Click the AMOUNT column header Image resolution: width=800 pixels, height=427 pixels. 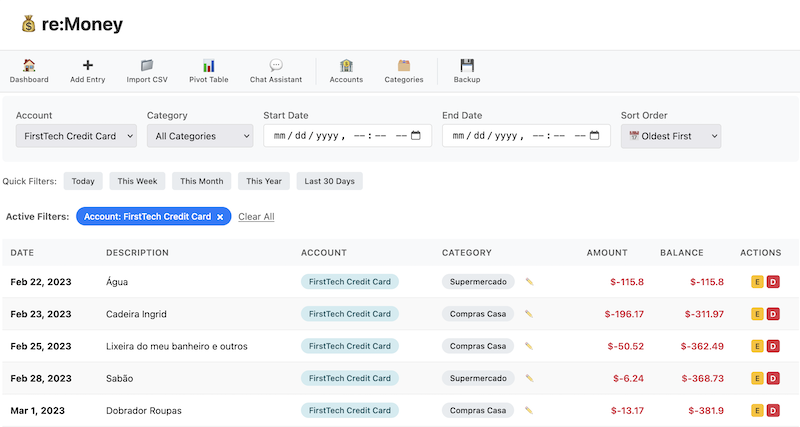607,253
